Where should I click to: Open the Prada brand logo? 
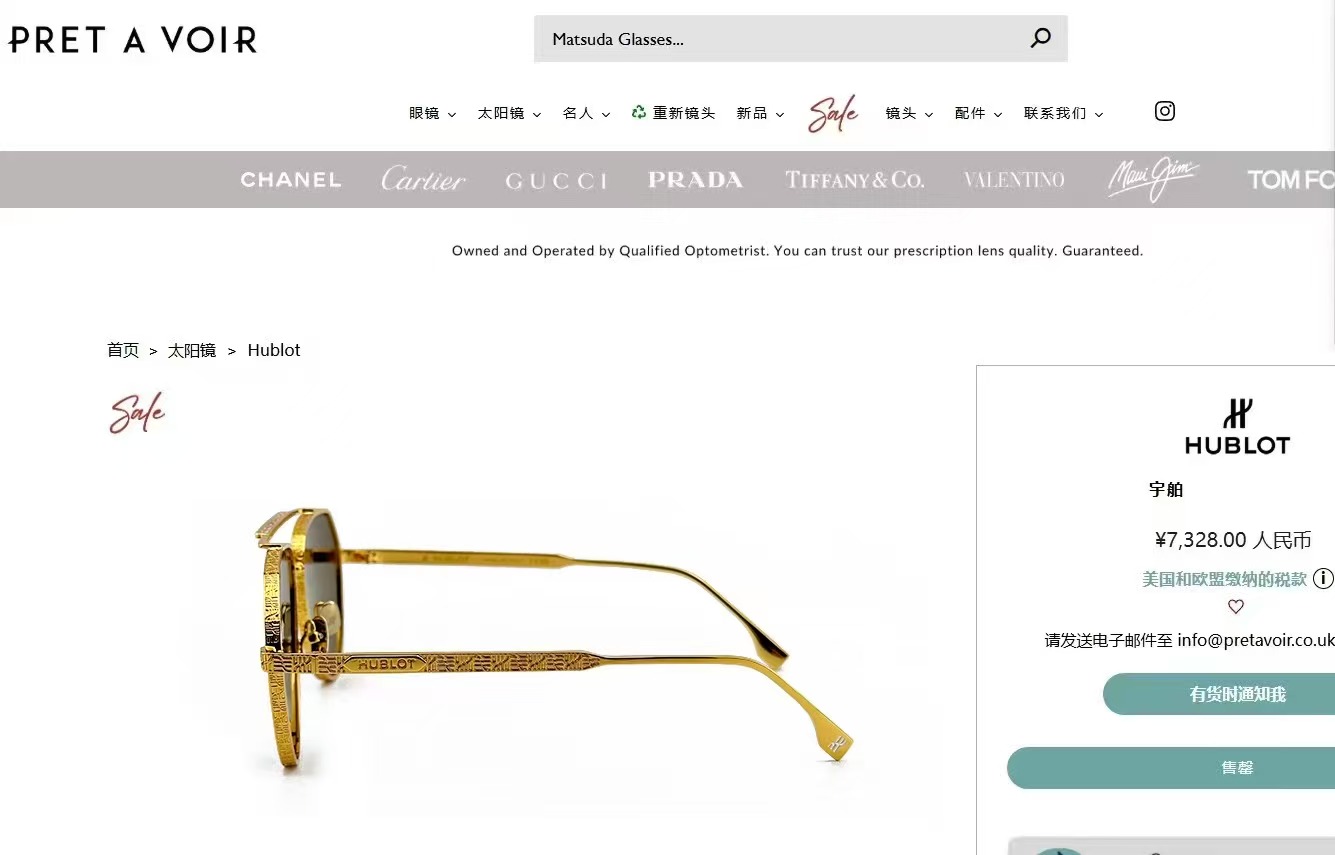point(695,180)
